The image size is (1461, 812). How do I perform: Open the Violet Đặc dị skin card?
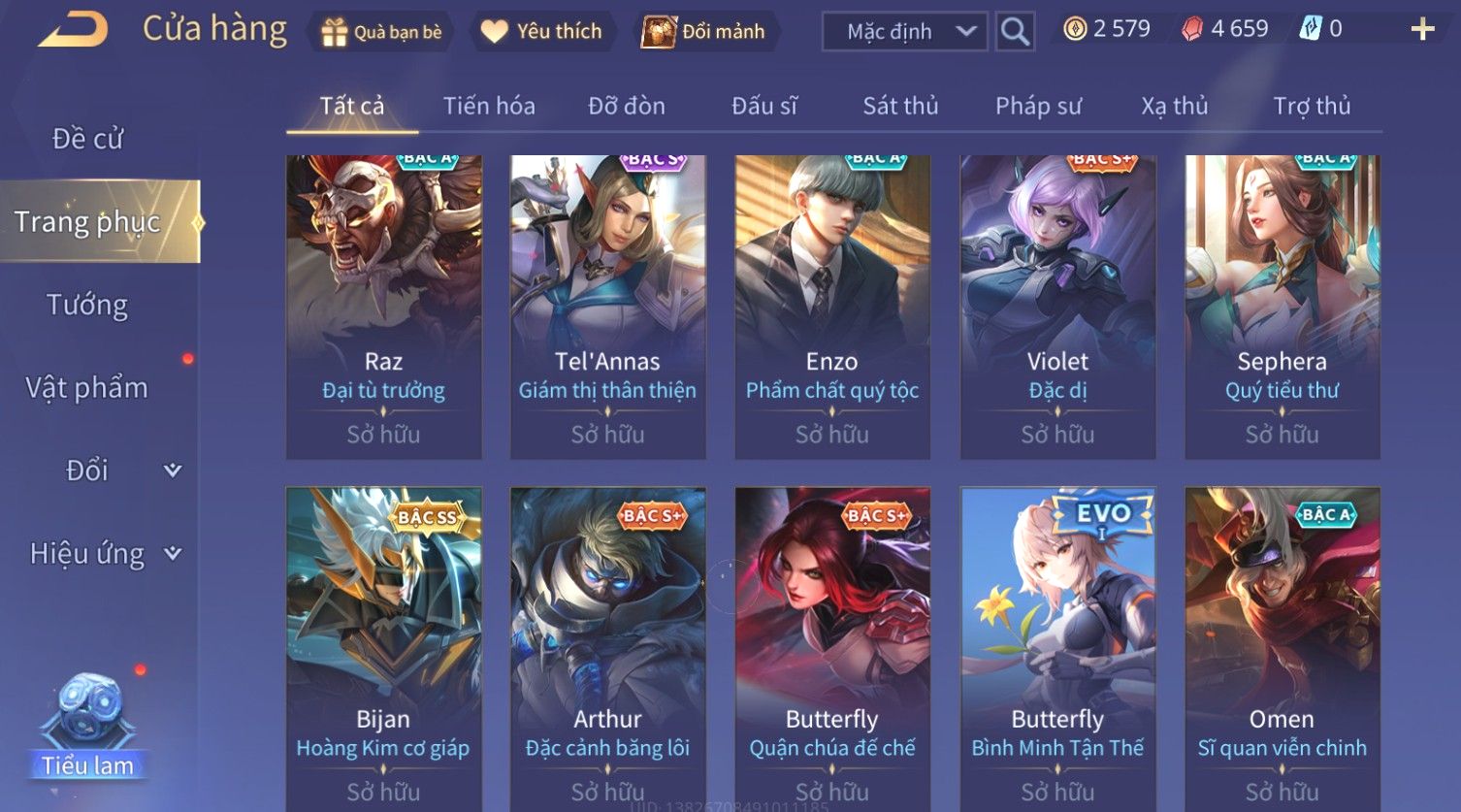tap(1057, 307)
